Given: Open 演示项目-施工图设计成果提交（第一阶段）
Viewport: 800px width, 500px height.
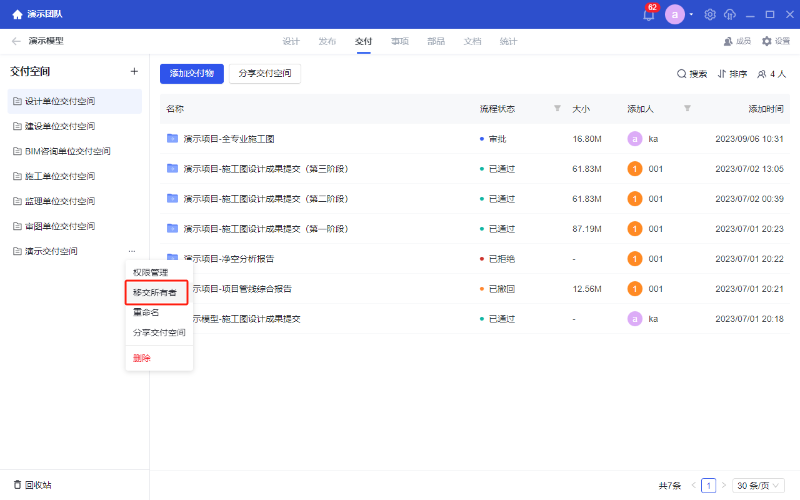Looking at the screenshot, I should [x=266, y=229].
